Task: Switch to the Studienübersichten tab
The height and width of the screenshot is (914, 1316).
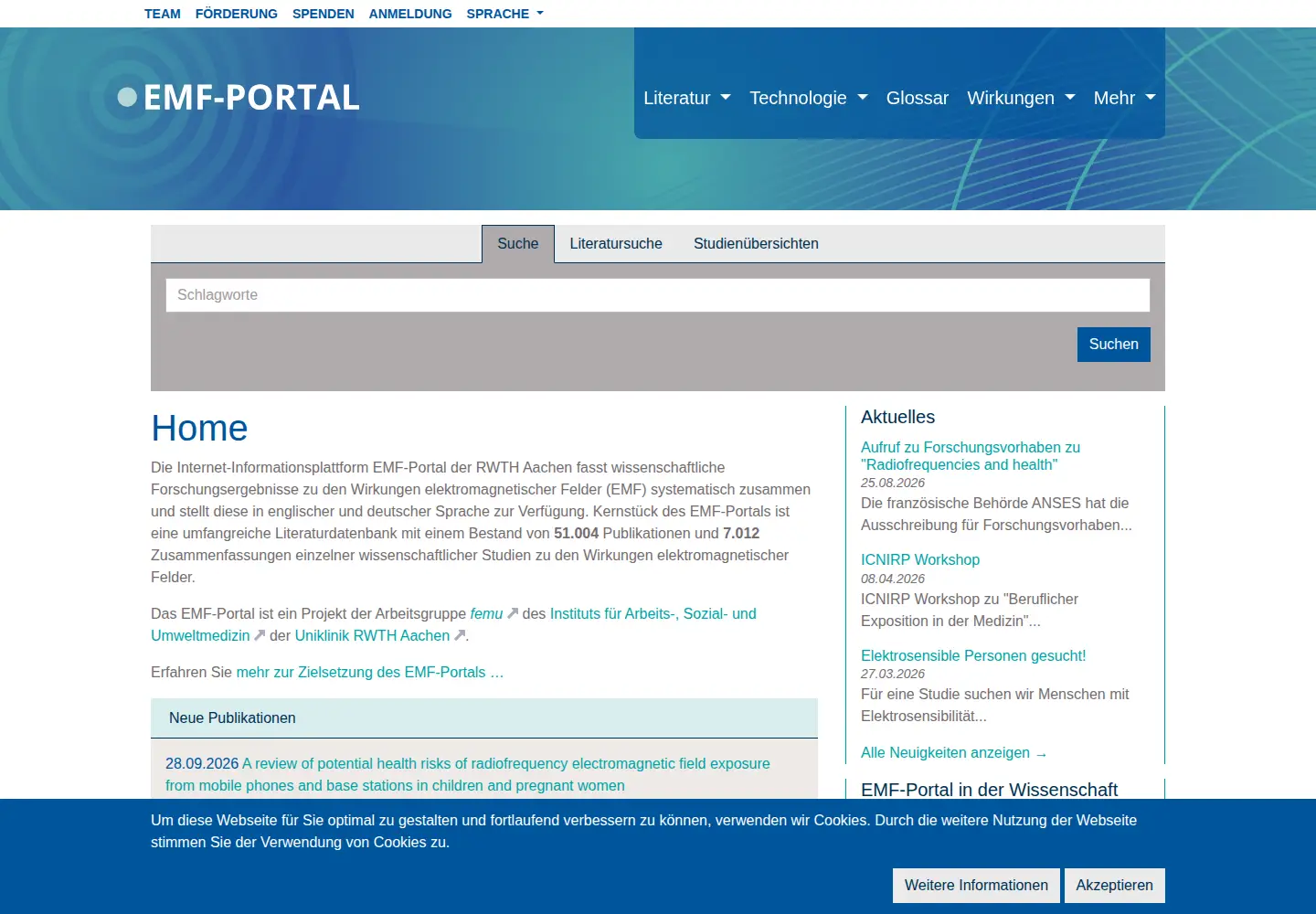Action: 756,244
